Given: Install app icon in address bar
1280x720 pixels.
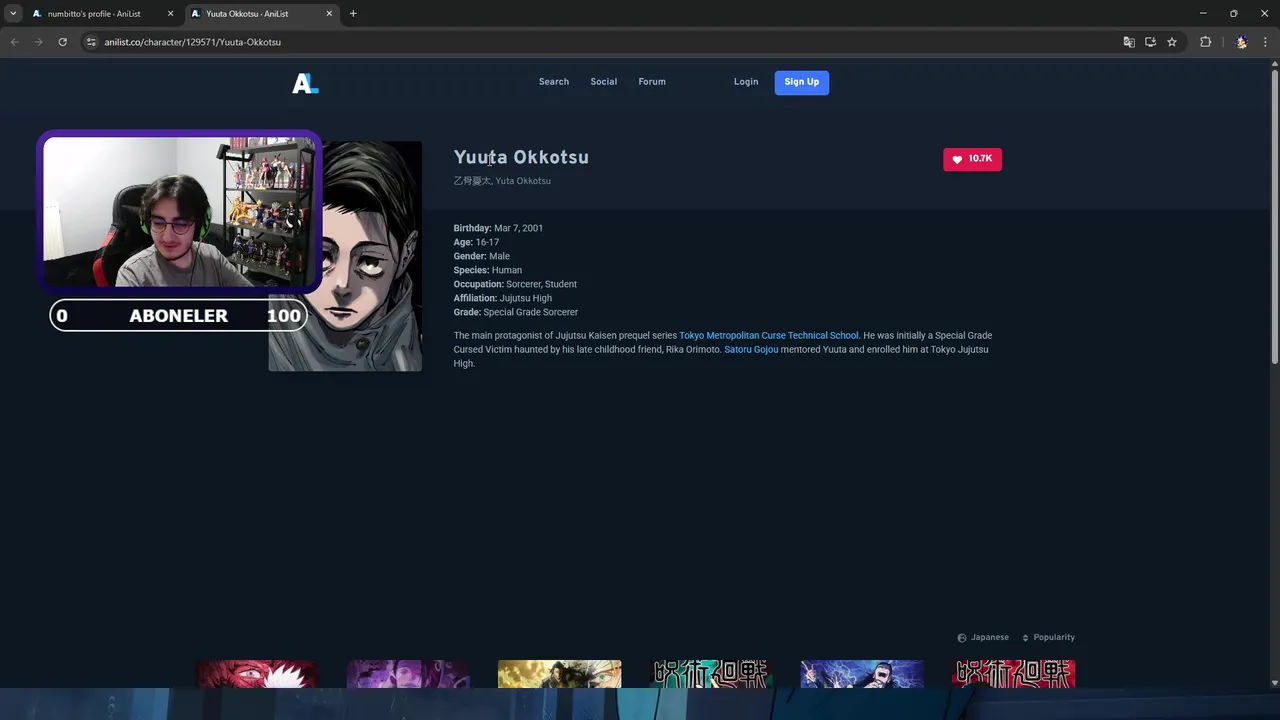Looking at the screenshot, I should click(x=1150, y=42).
